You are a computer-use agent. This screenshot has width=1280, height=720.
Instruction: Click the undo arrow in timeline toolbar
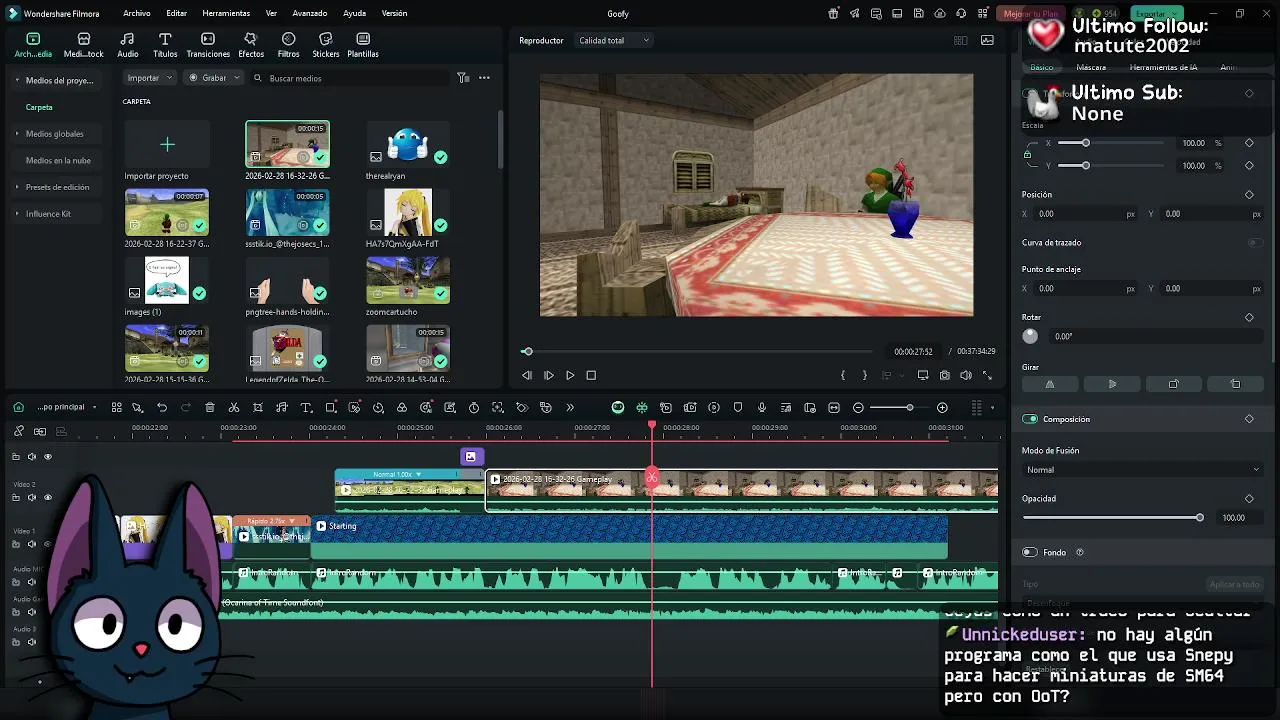(x=162, y=407)
